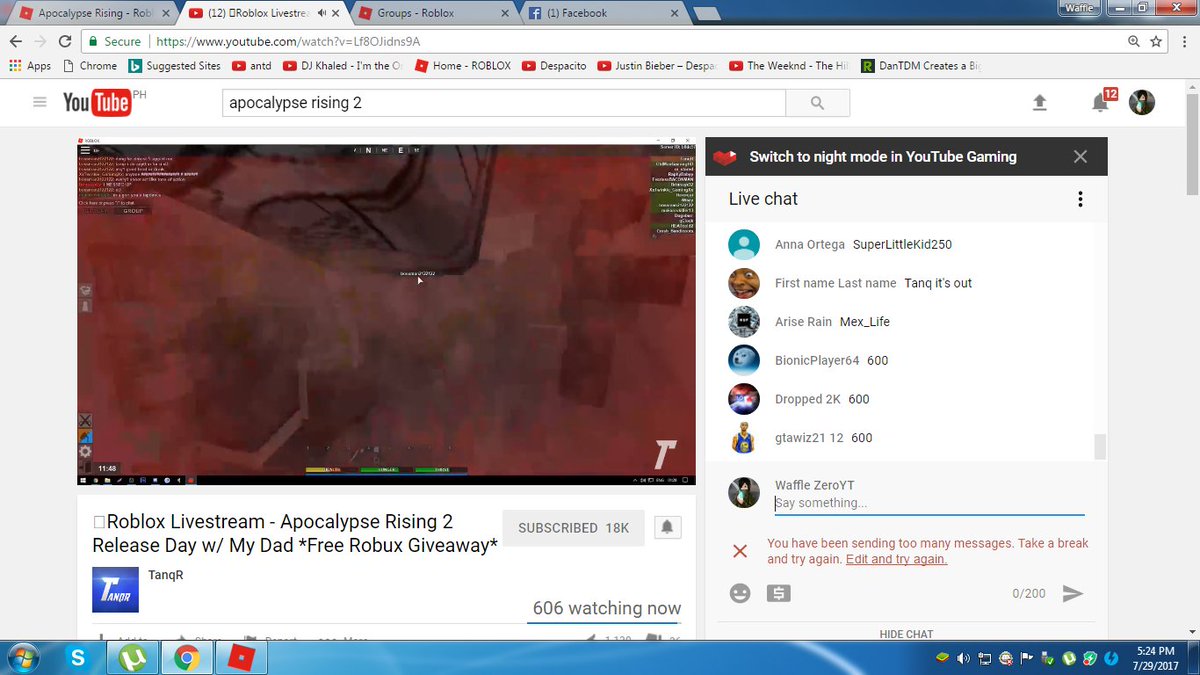Image resolution: width=1200 pixels, height=675 pixels.
Task: Open Live chat three-dot options menu
Action: click(1080, 199)
